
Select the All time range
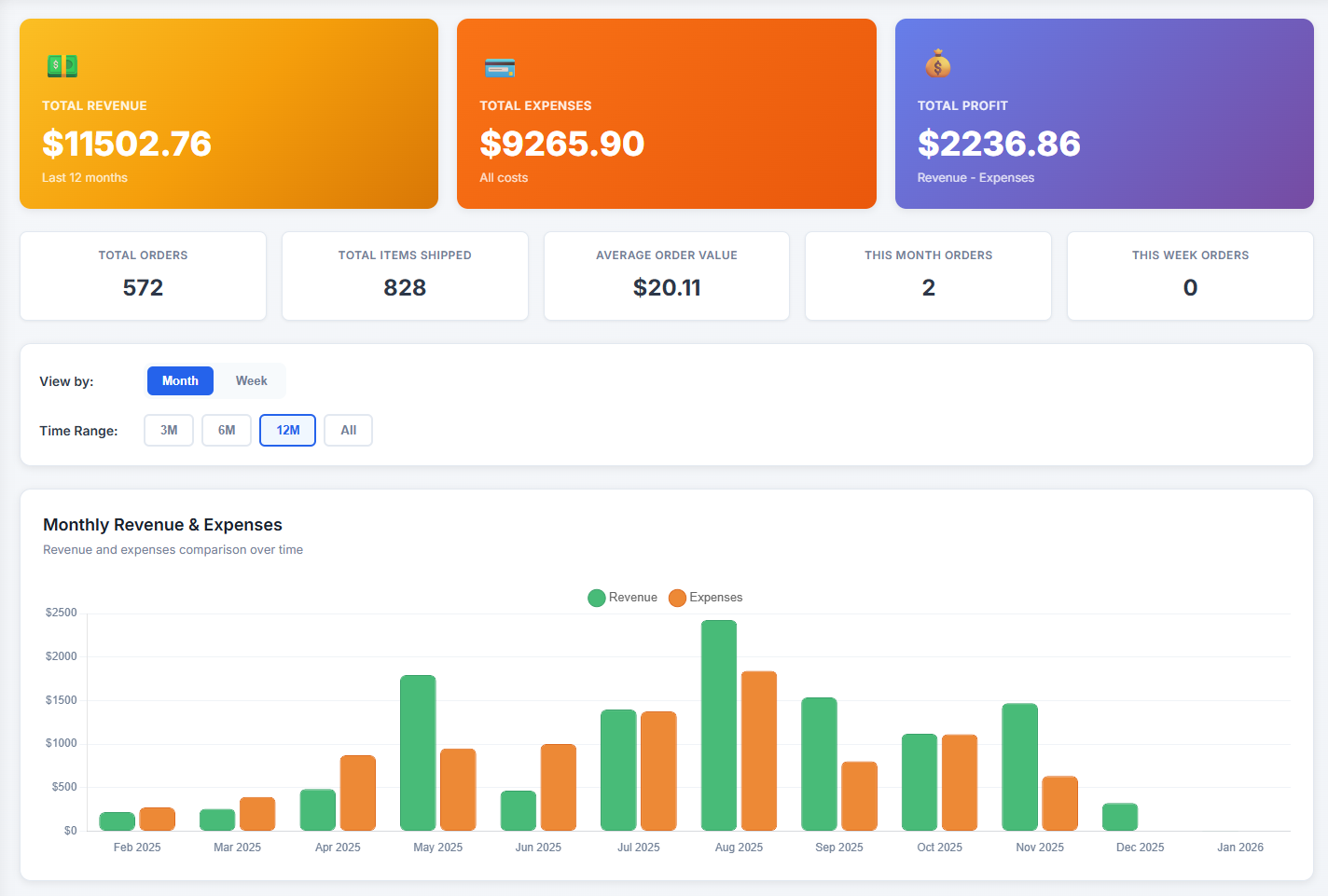(x=348, y=430)
